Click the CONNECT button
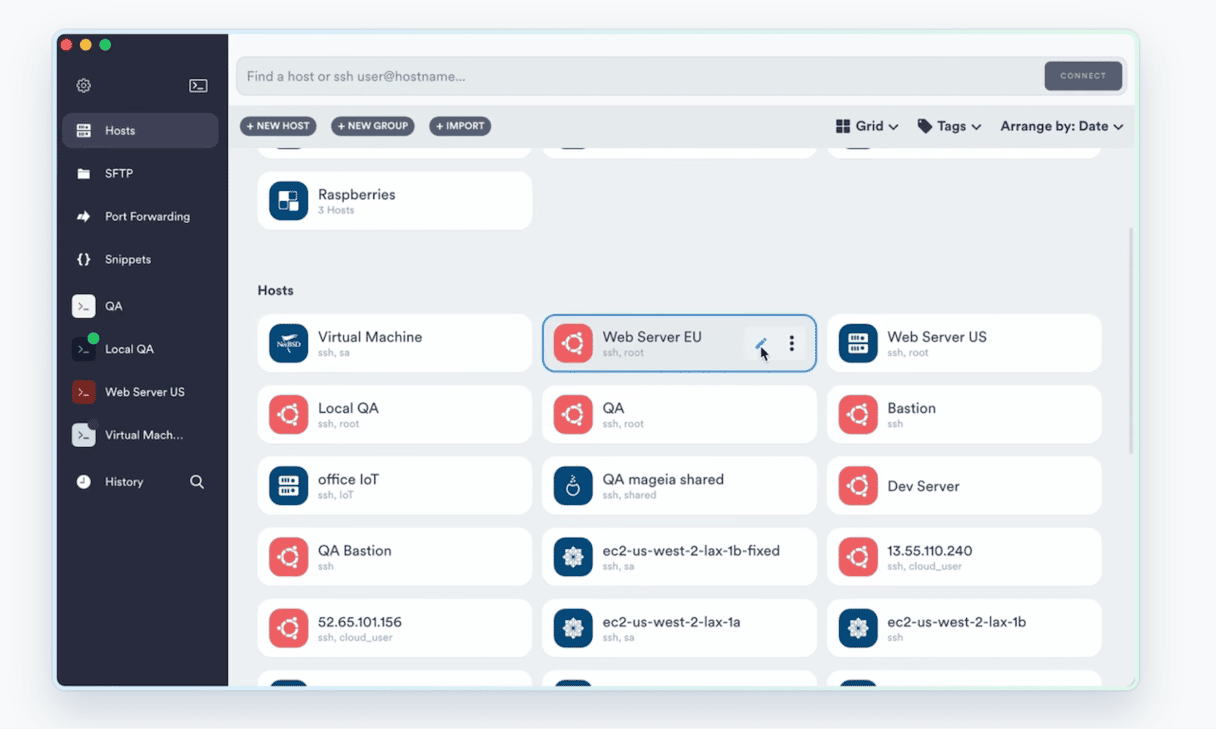Image resolution: width=1216 pixels, height=729 pixels. point(1083,76)
